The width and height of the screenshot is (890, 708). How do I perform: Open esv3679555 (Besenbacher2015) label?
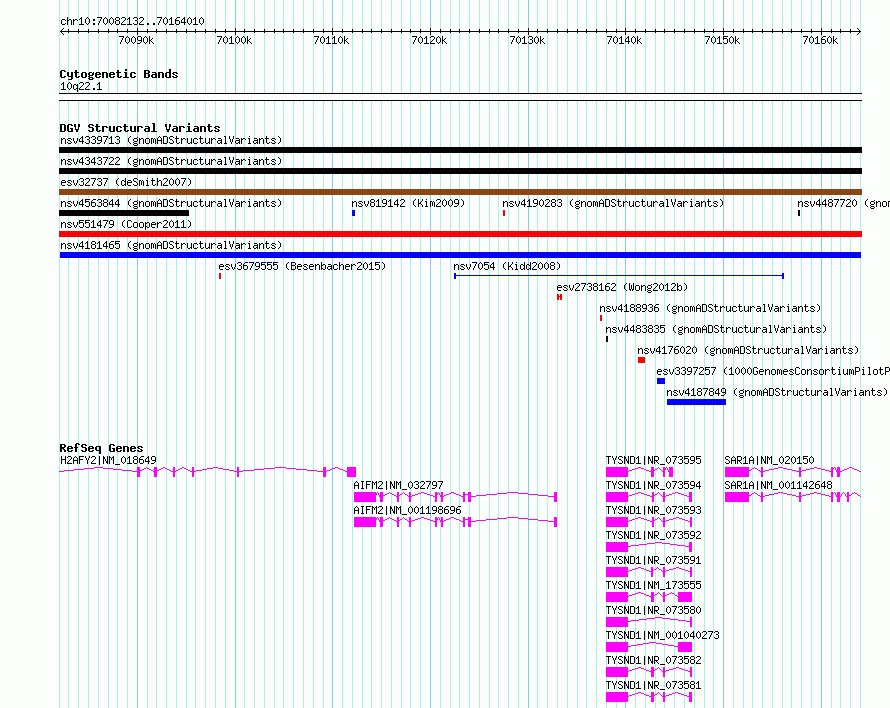tap(302, 266)
